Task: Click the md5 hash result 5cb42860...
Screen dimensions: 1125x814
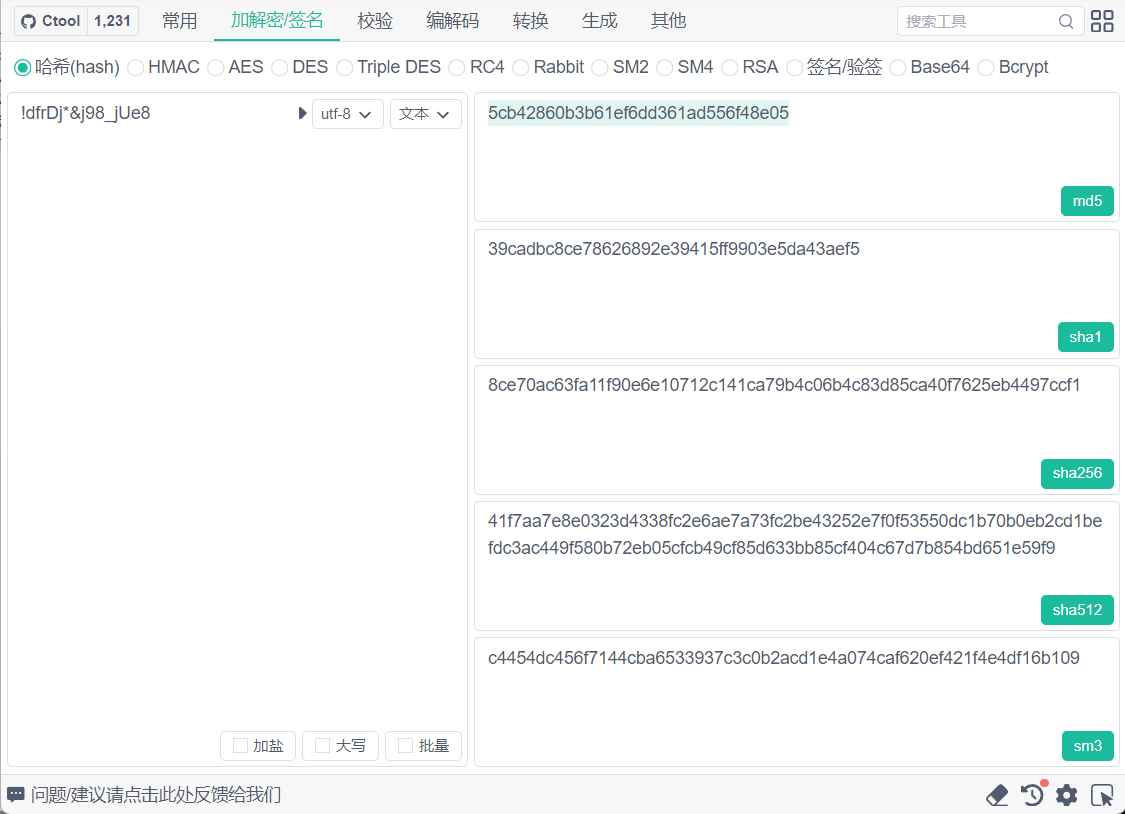Action: (x=638, y=113)
